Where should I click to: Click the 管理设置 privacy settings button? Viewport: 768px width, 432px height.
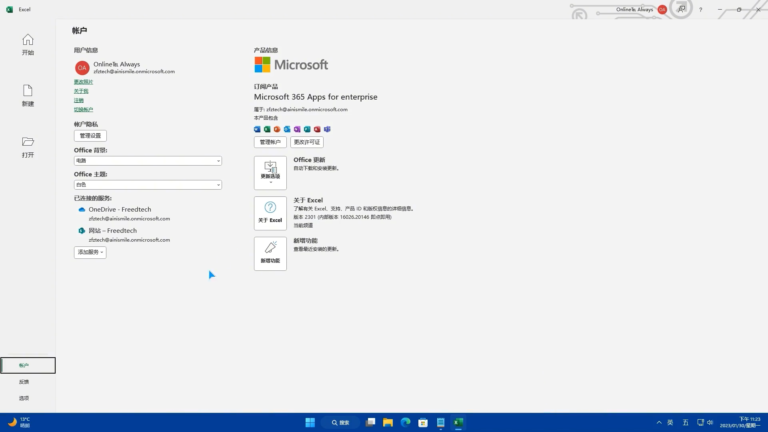90,136
